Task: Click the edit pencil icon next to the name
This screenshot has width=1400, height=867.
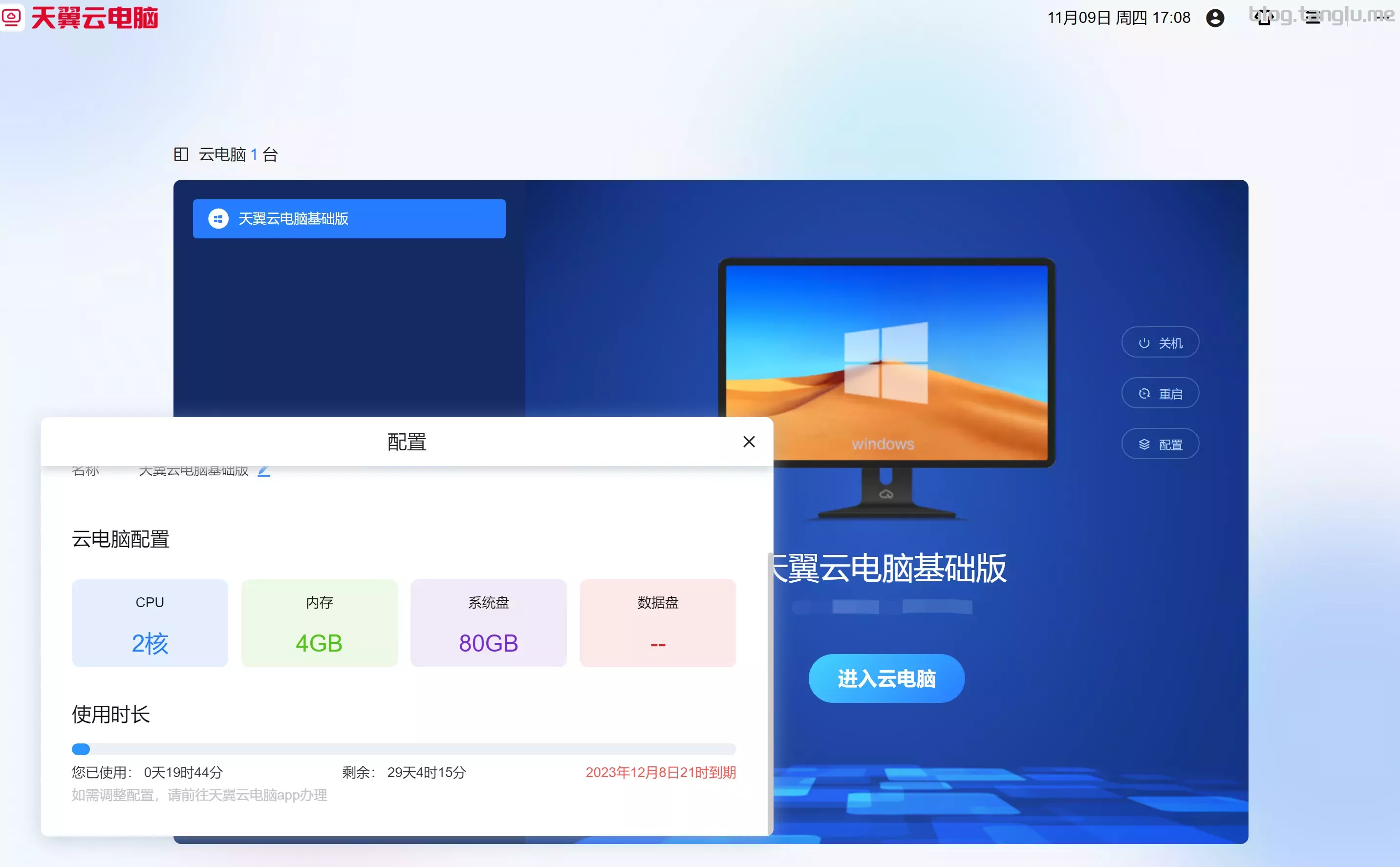Action: (264, 471)
